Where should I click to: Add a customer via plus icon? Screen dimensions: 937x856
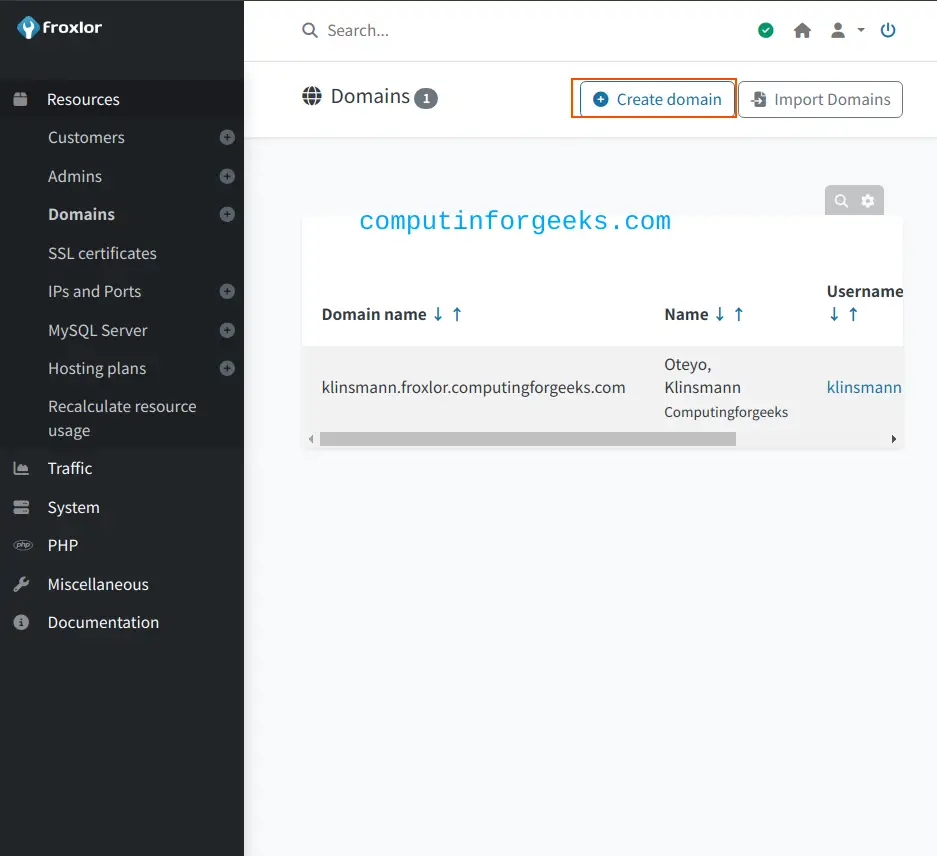point(227,137)
